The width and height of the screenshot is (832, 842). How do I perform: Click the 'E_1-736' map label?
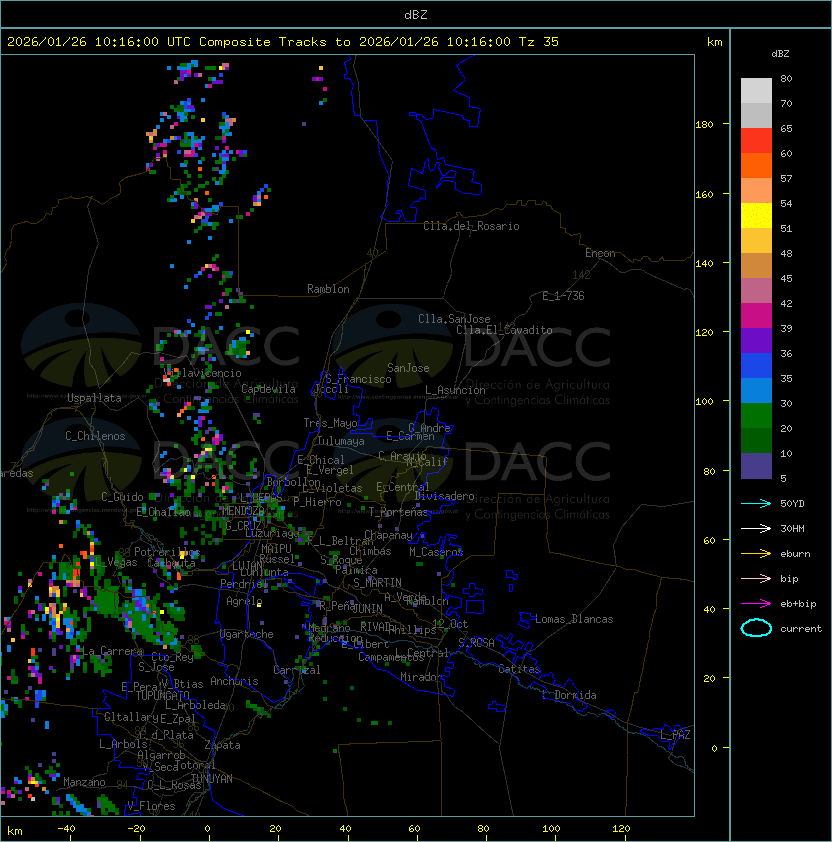click(563, 296)
